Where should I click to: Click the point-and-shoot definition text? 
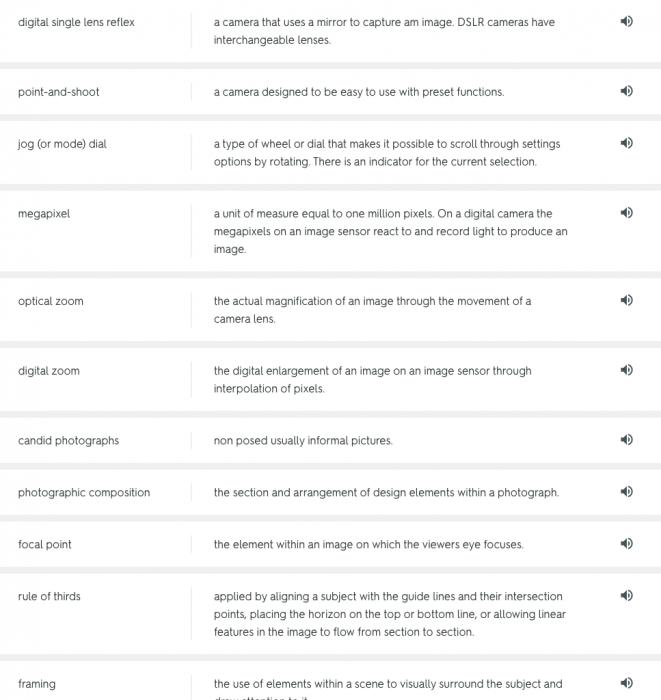coord(358,92)
